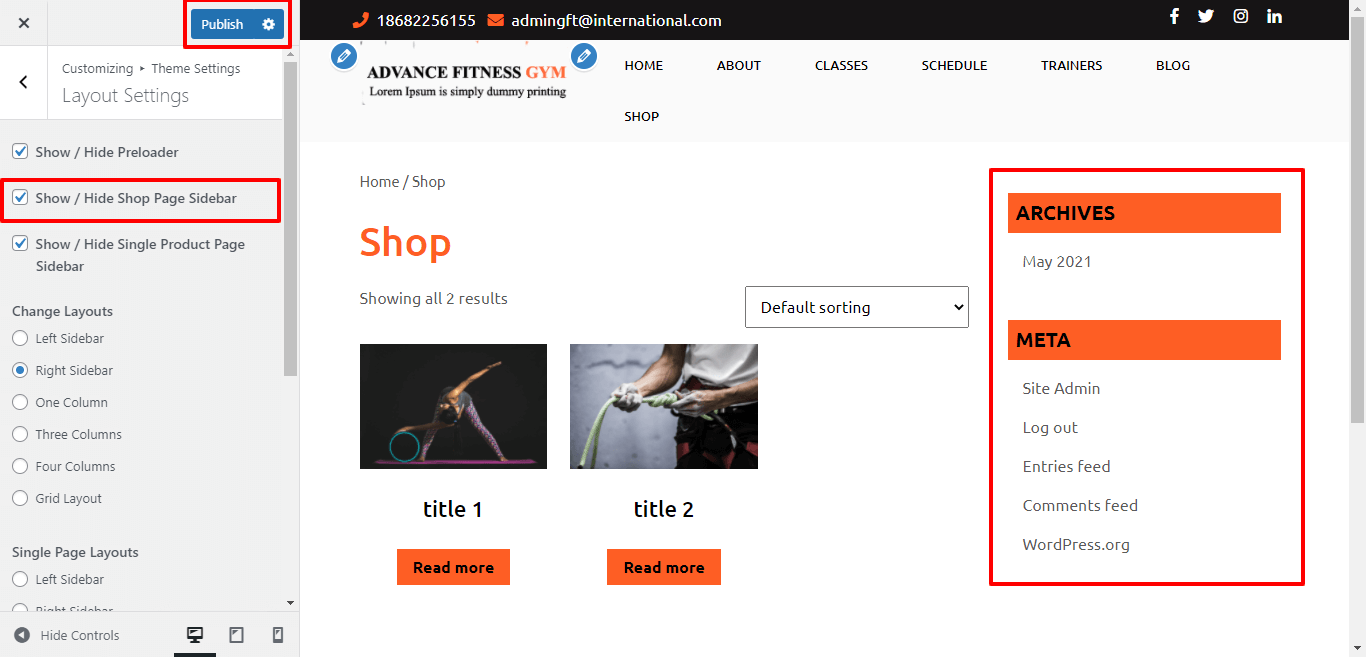The height and width of the screenshot is (657, 1366).
Task: Open the Default sorting dropdown
Action: (x=856, y=307)
